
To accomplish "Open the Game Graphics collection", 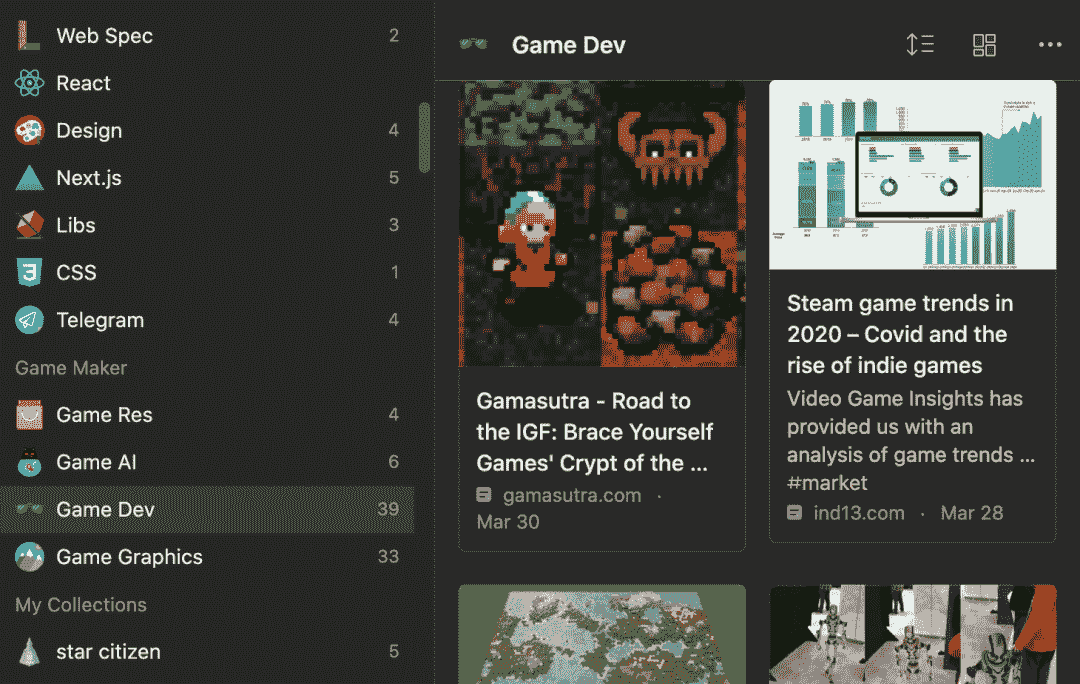I will coord(129,557).
